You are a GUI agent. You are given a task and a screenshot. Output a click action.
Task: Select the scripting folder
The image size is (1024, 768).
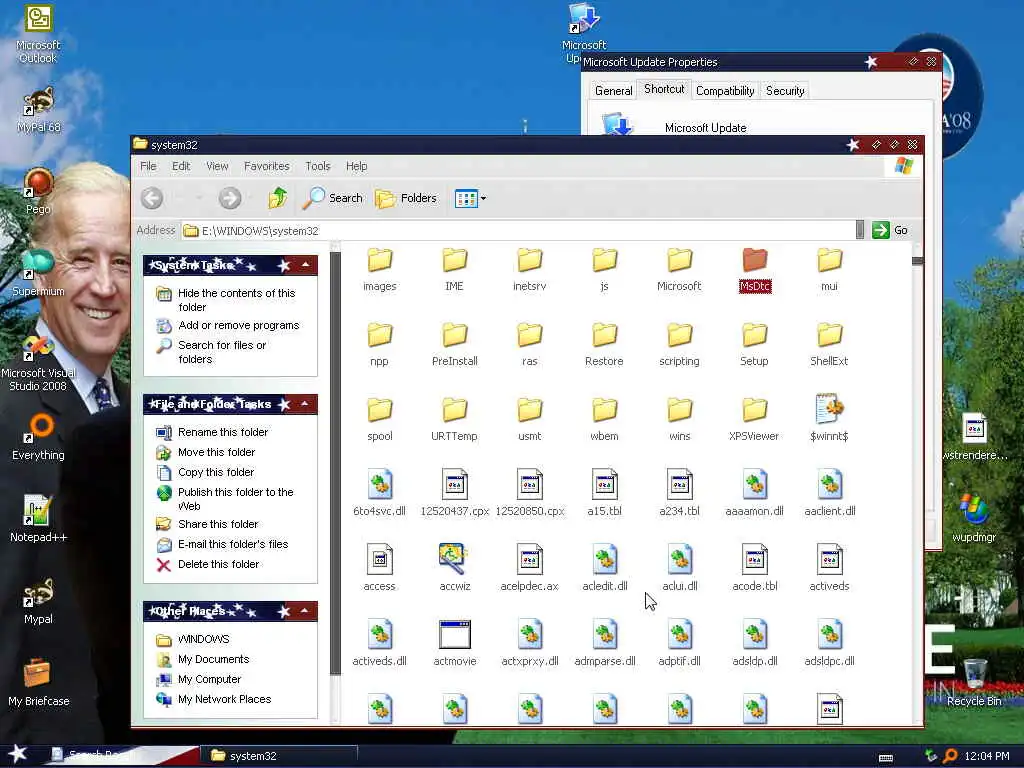[679, 345]
